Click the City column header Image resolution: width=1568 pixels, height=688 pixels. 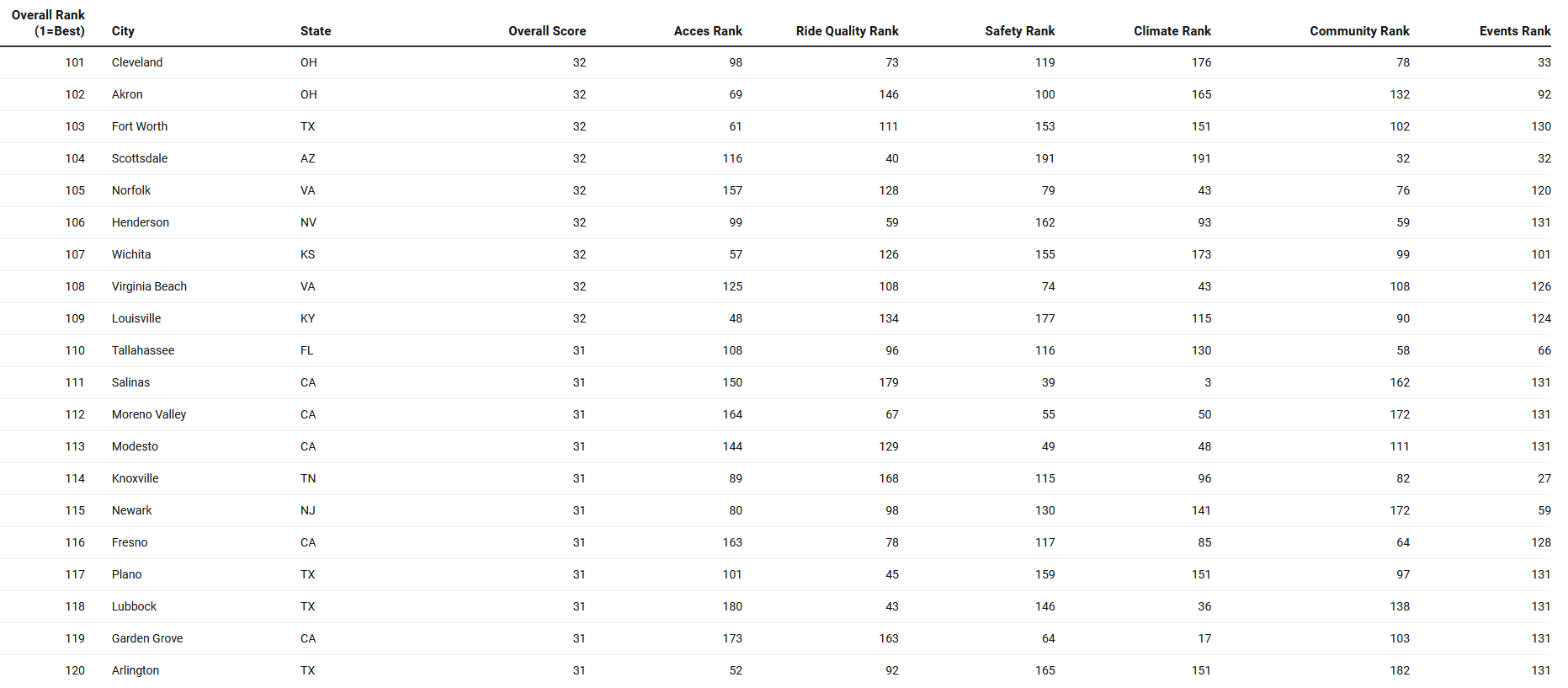pos(123,31)
